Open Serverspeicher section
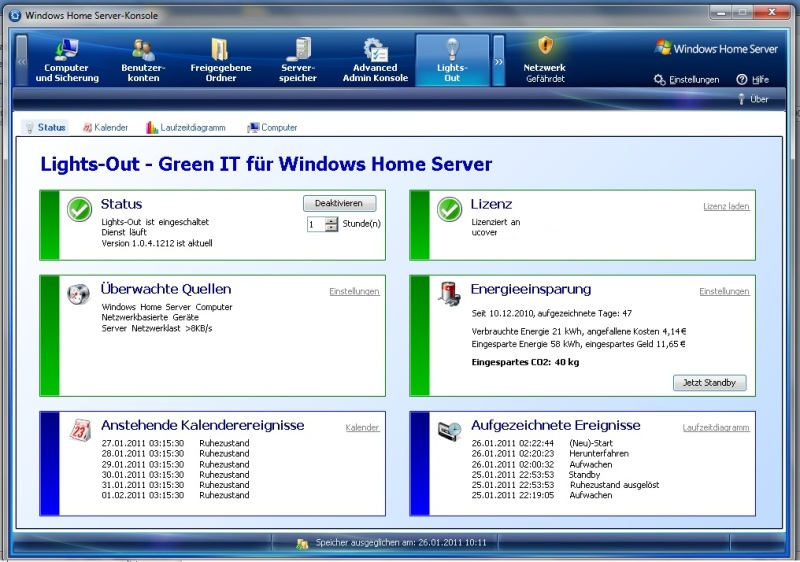The width and height of the screenshot is (800, 562). (297, 61)
